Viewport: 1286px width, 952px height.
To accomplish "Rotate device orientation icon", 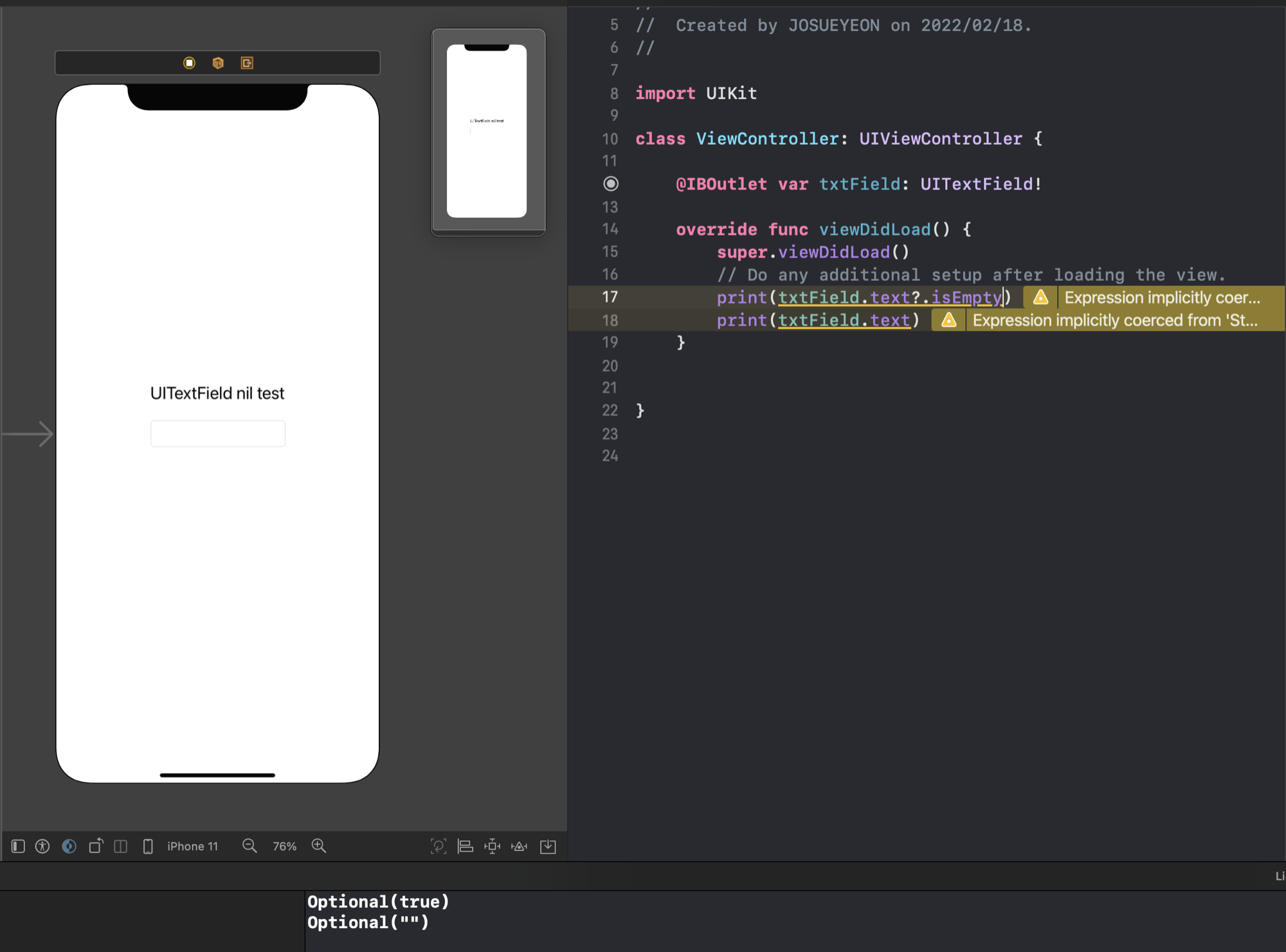I will [96, 846].
